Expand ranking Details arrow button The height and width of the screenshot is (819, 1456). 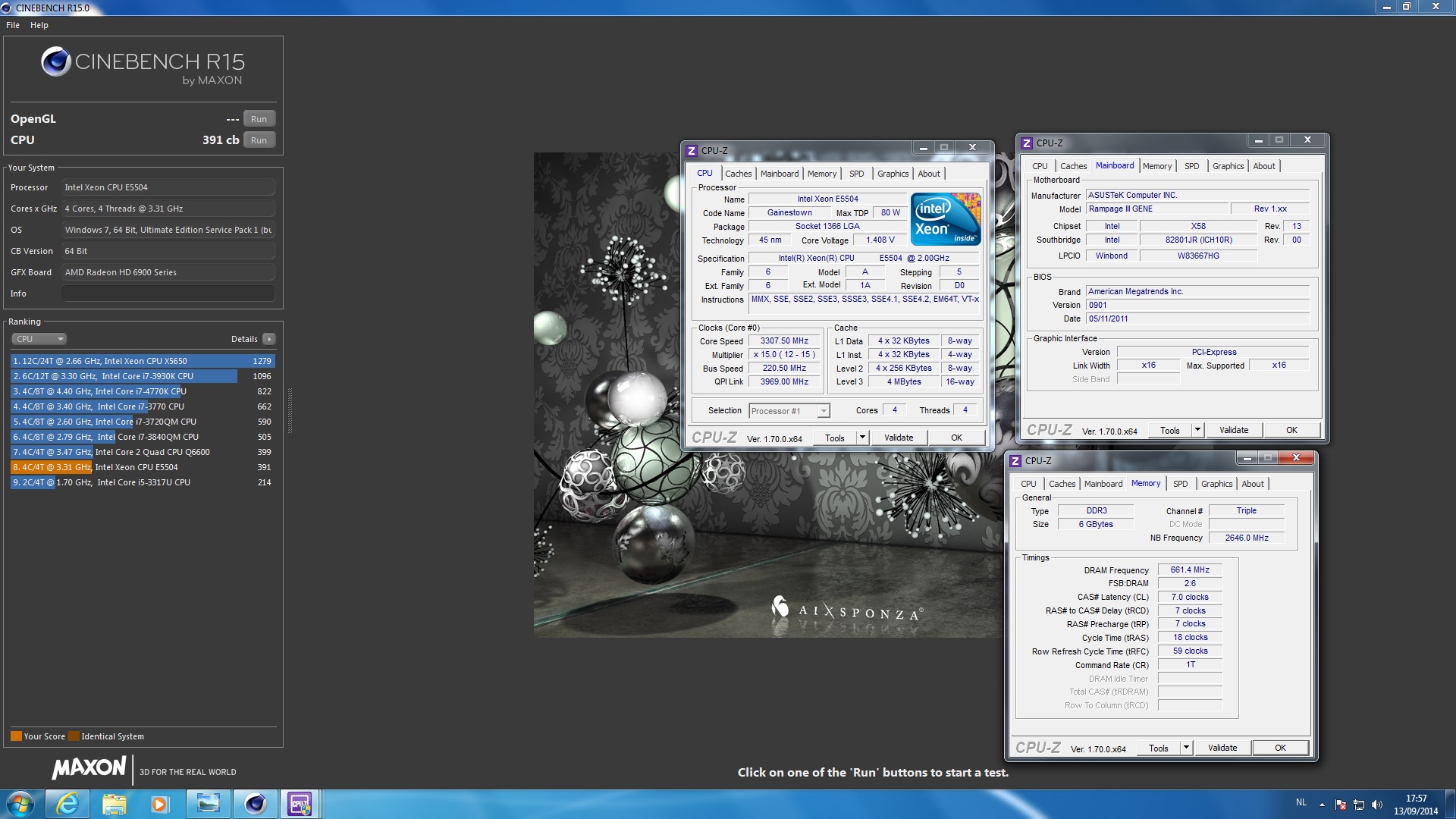click(269, 339)
